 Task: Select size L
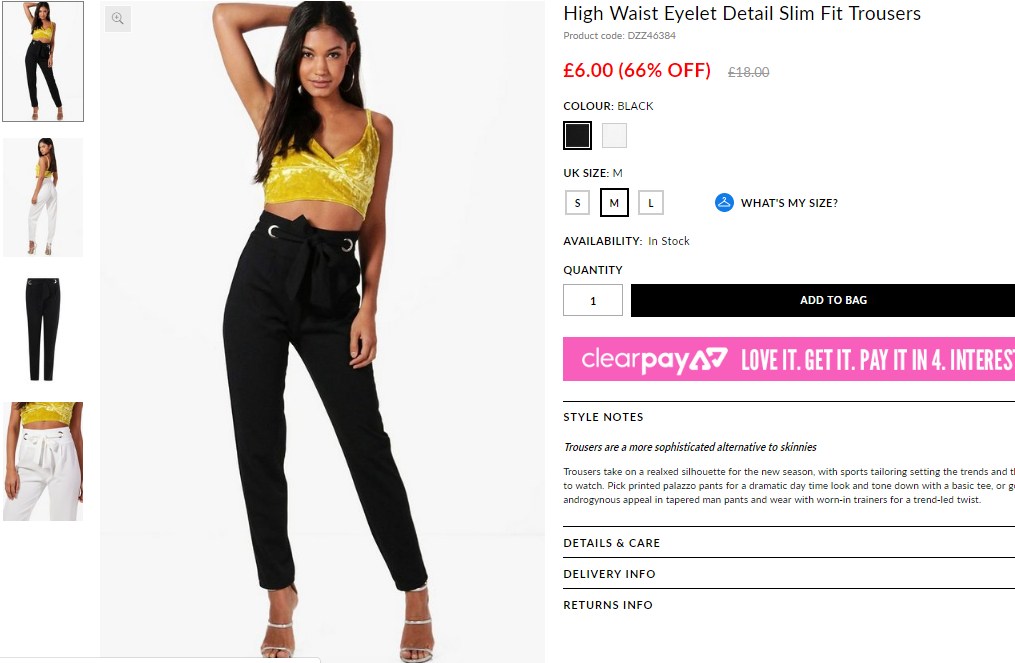[651, 203]
